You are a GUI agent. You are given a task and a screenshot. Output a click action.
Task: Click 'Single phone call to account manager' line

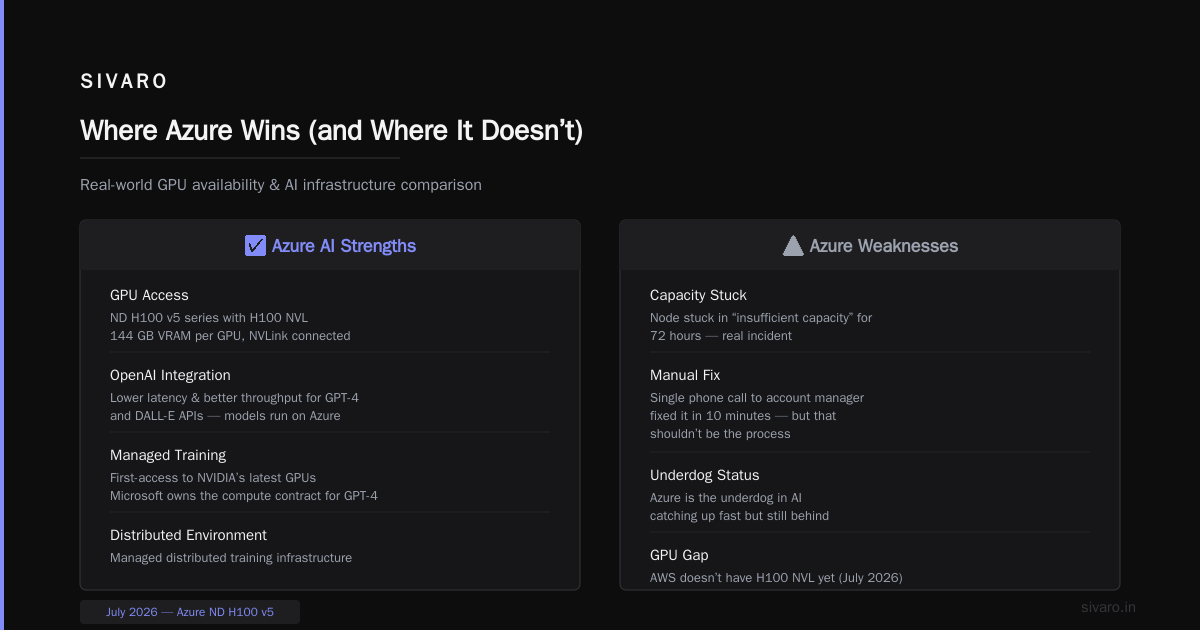(757, 398)
